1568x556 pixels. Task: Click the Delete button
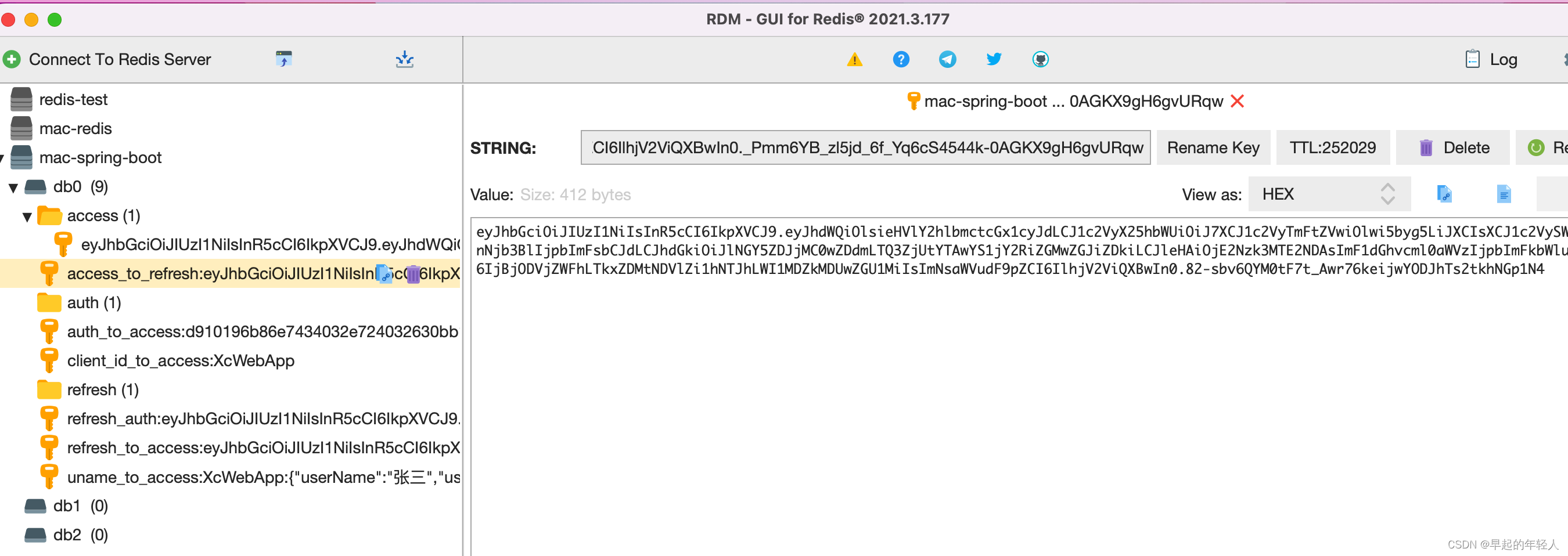(1452, 147)
